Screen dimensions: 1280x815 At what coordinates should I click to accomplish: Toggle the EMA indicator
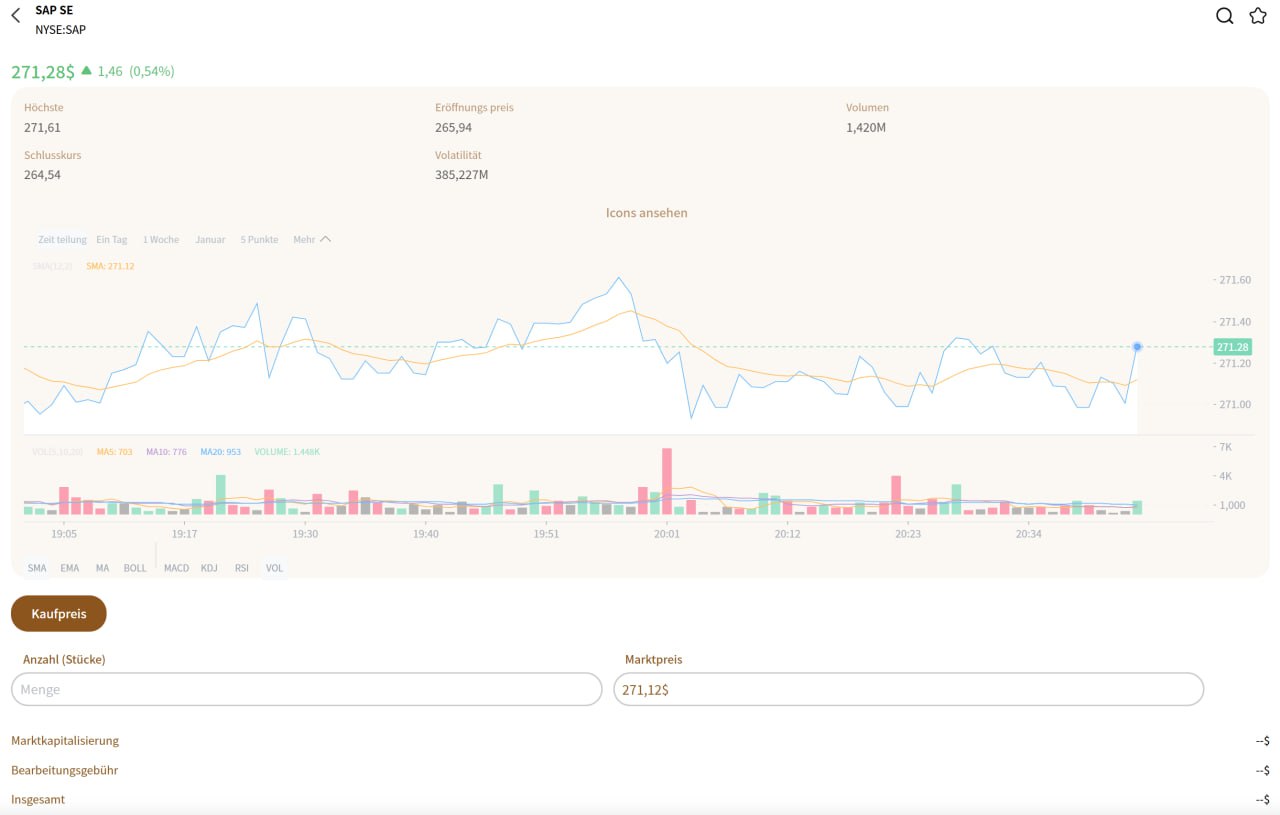pos(69,568)
